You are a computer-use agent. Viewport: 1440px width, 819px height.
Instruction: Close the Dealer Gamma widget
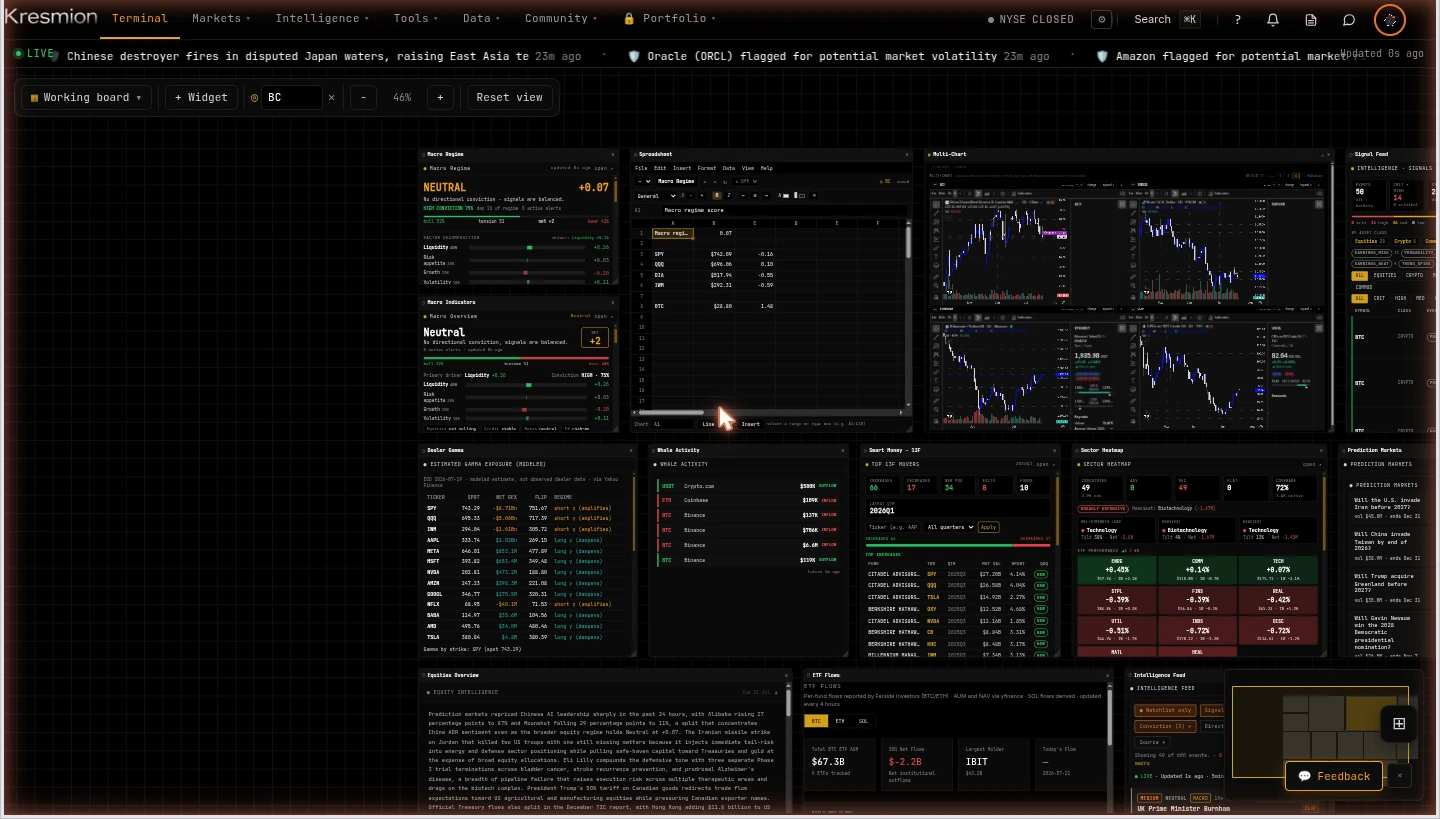631,450
